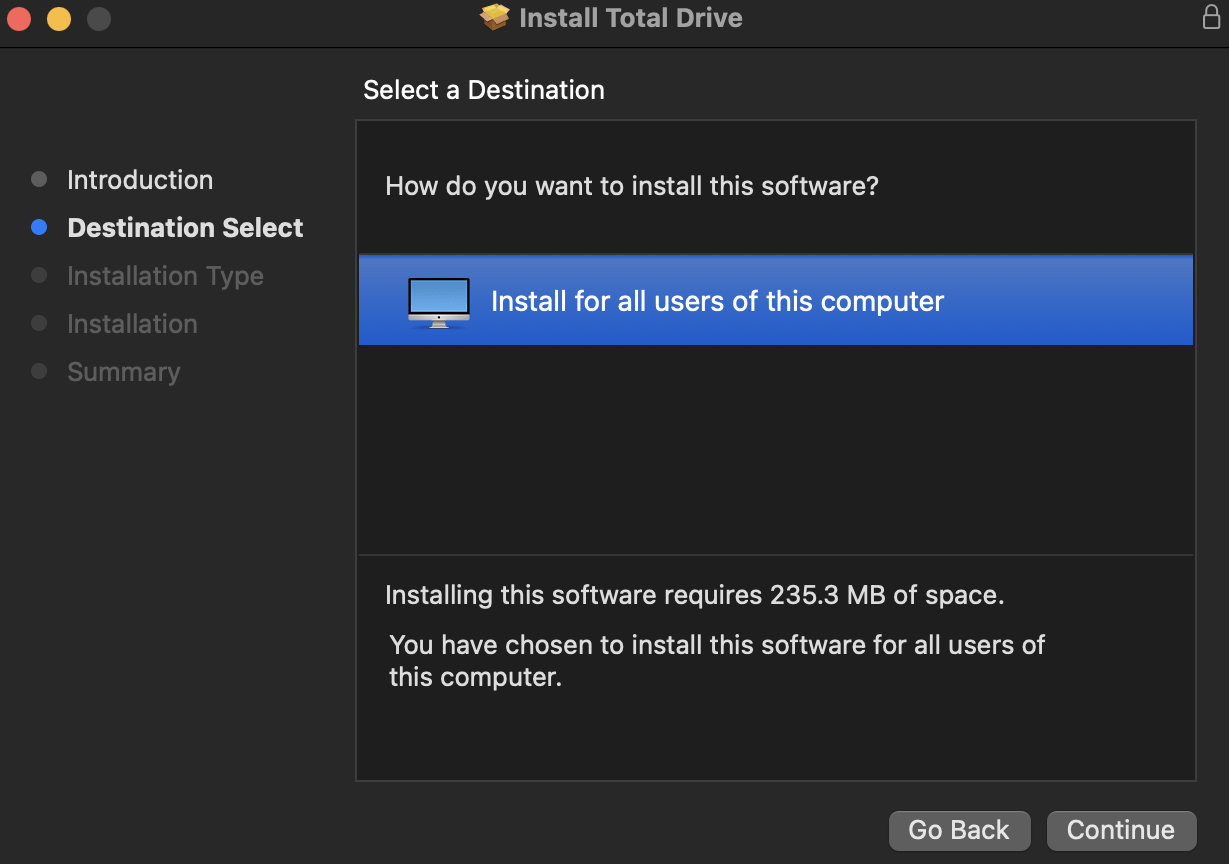This screenshot has width=1229, height=864.
Task: Click the Destination Select step in the sidebar
Action: pos(184,227)
